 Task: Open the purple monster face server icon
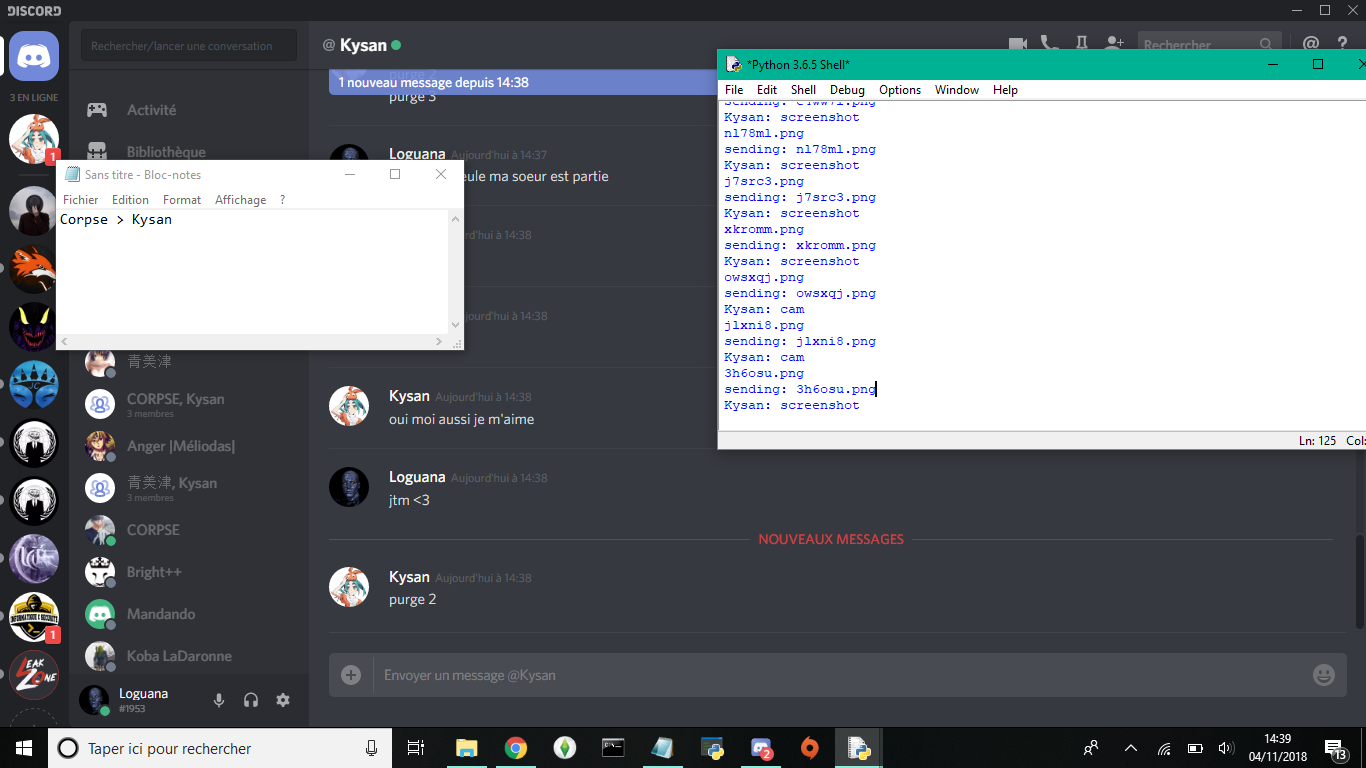point(34,327)
